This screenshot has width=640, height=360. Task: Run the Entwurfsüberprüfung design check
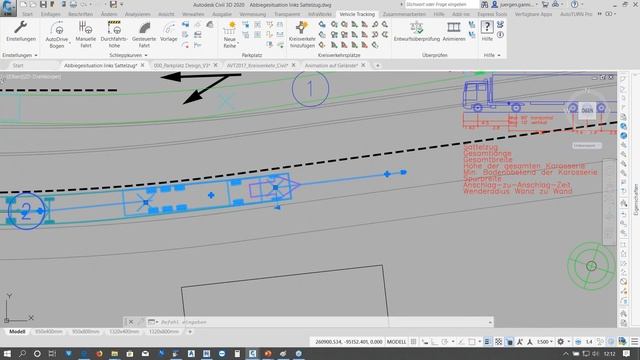click(x=417, y=32)
